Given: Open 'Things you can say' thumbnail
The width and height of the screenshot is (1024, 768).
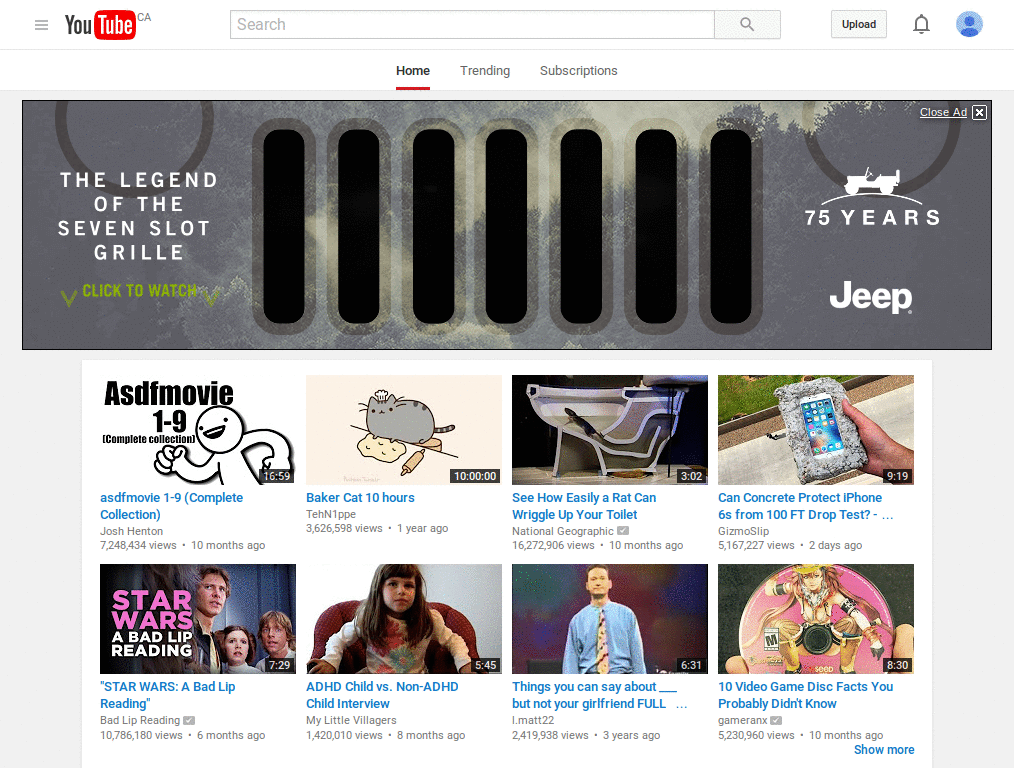Looking at the screenshot, I should pyautogui.click(x=610, y=619).
